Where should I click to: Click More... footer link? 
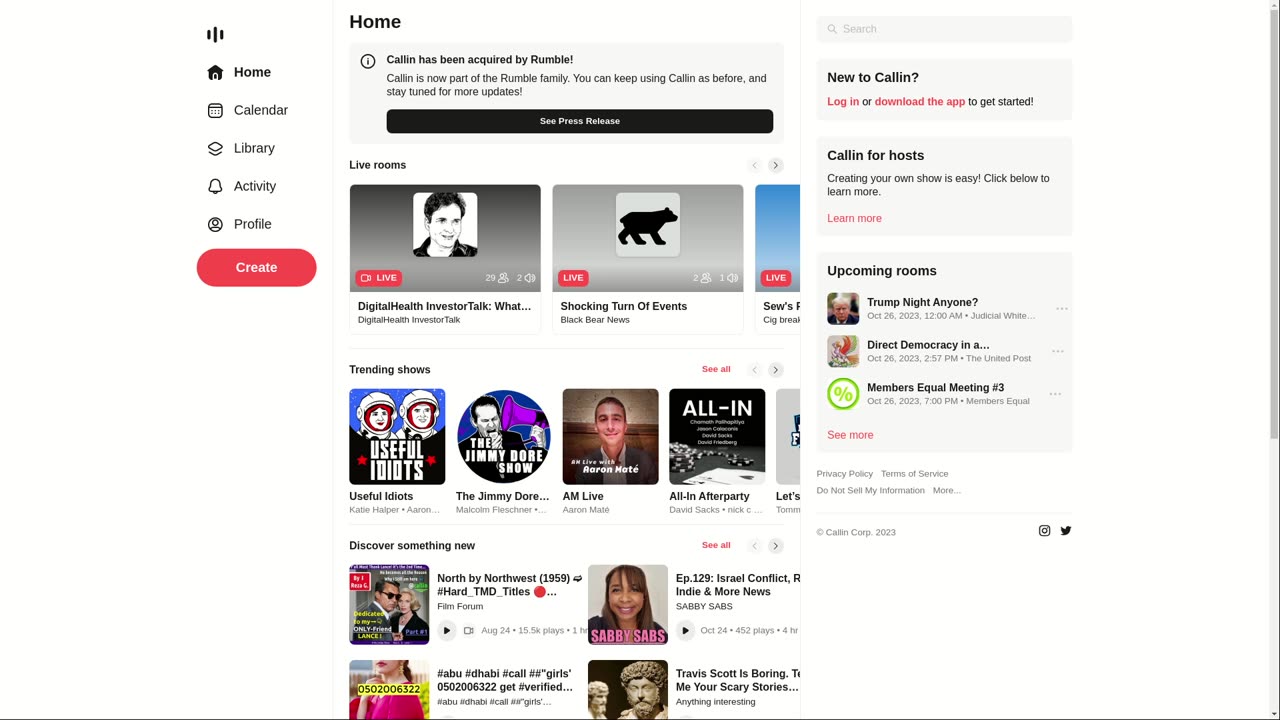[947, 491]
